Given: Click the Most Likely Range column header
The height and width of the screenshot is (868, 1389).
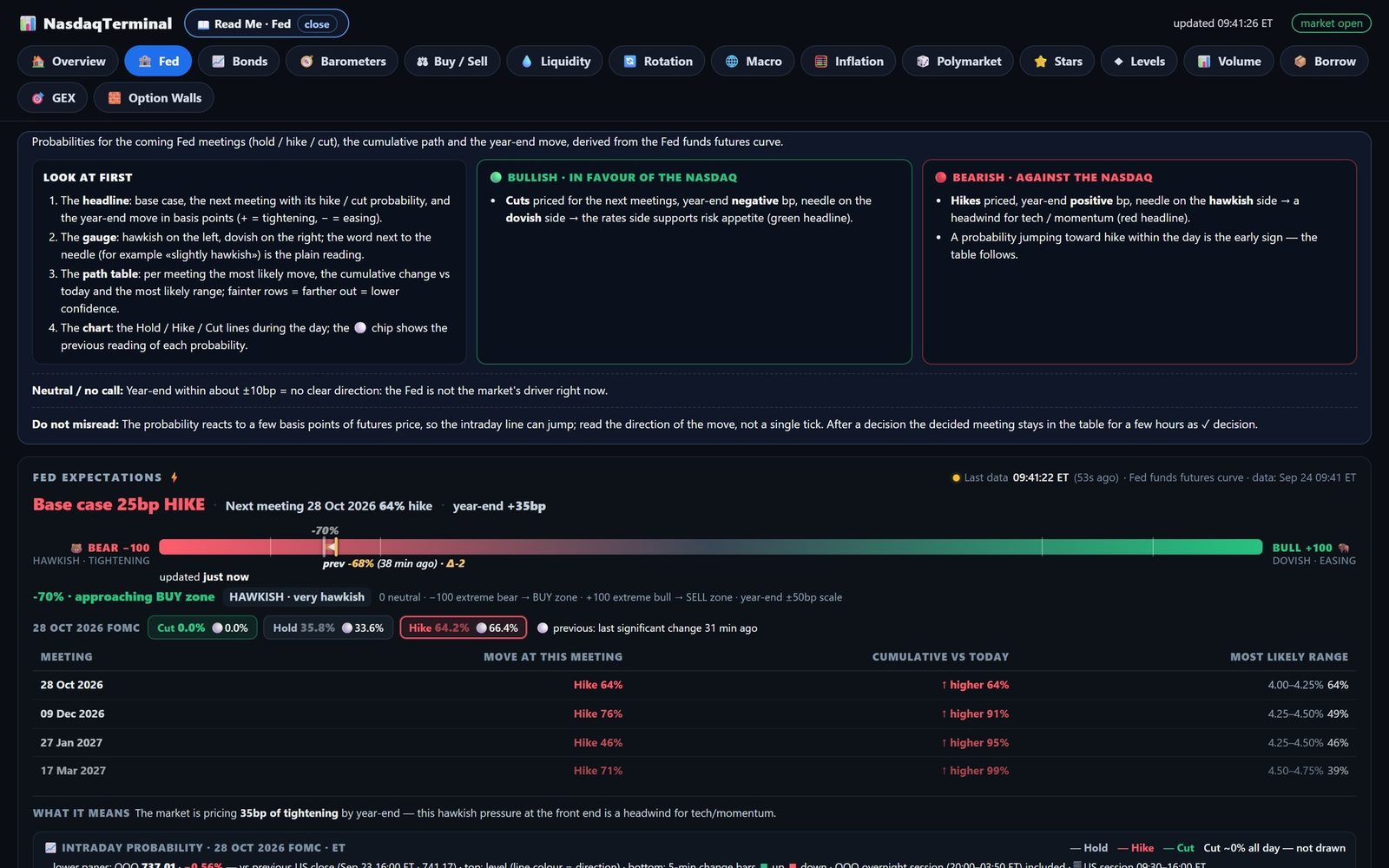Looking at the screenshot, I should point(1289,657).
